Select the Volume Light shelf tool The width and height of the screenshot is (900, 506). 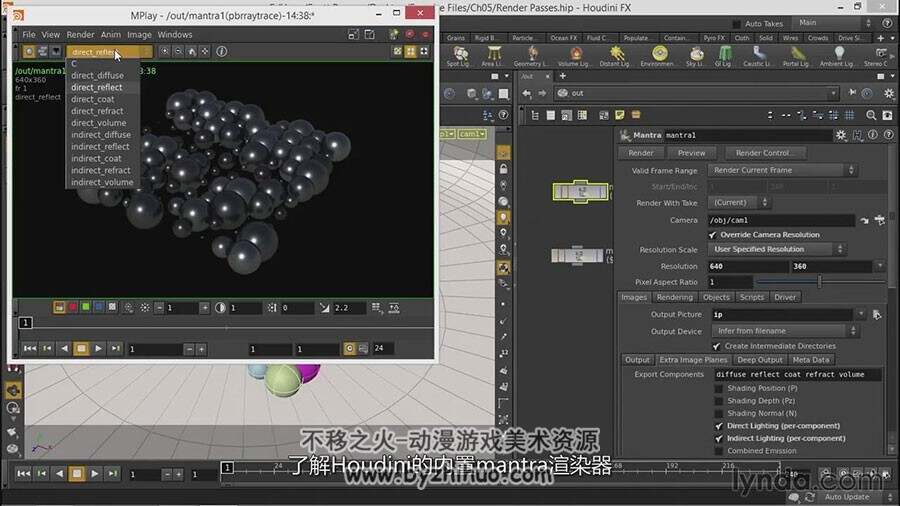tap(574, 57)
